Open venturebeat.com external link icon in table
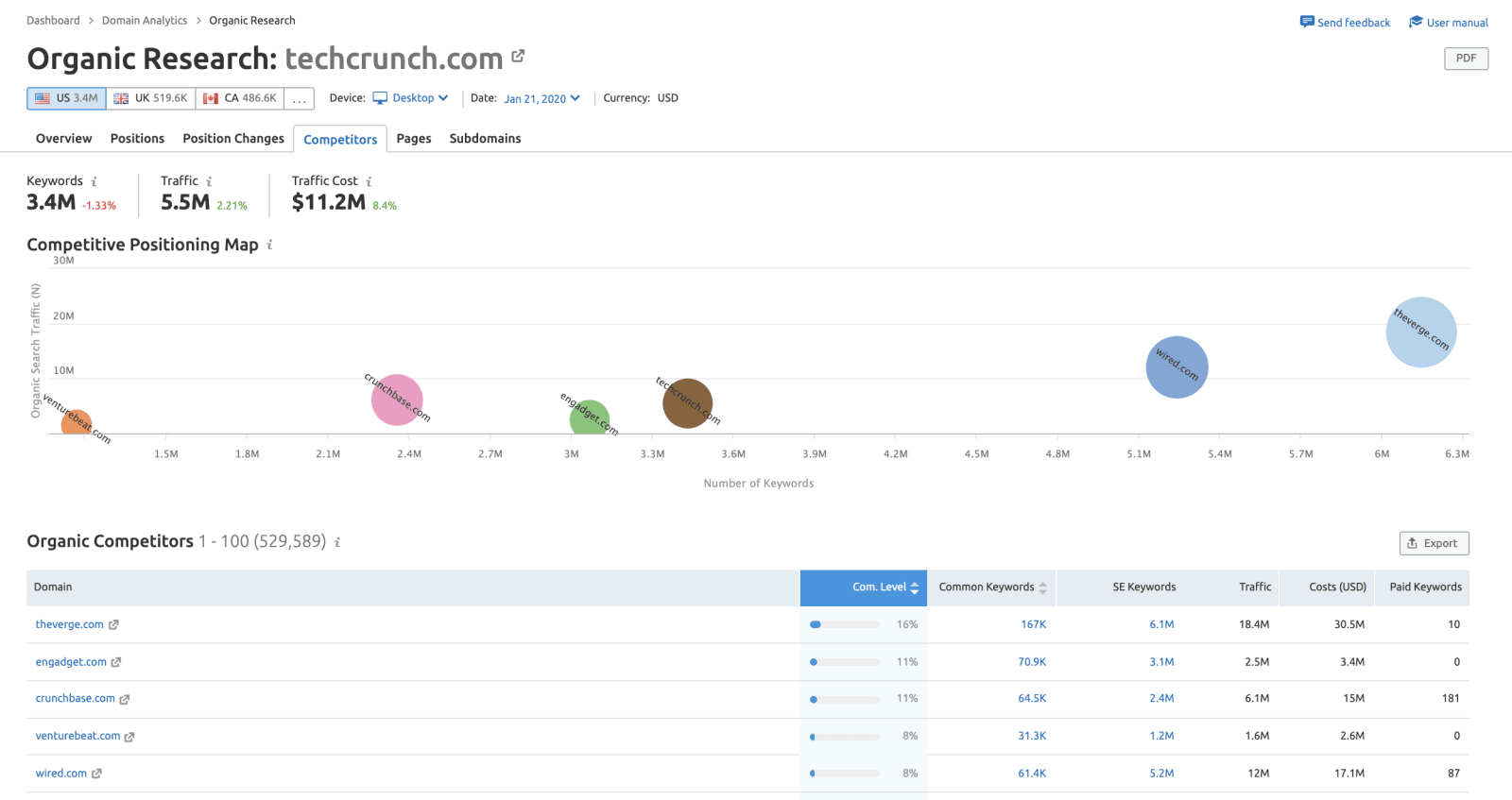Screen dimensions: 1512x800 pyautogui.click(x=129, y=737)
